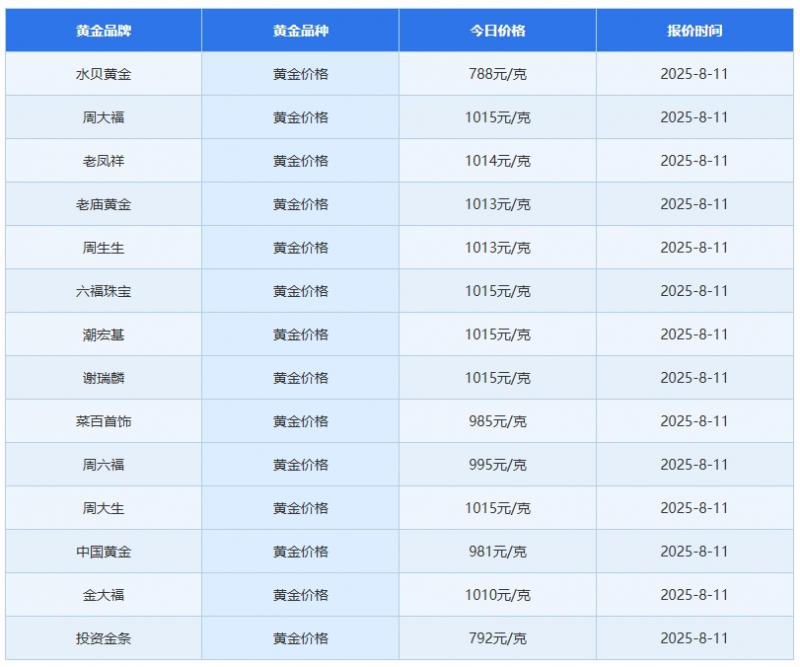Click 黄金价格 cell in 老凤祥 row
This screenshot has width=800, height=667.
(x=301, y=161)
